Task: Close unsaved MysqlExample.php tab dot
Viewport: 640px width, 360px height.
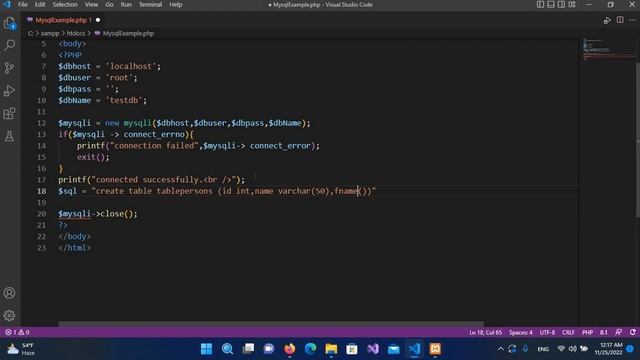Action: (x=98, y=20)
